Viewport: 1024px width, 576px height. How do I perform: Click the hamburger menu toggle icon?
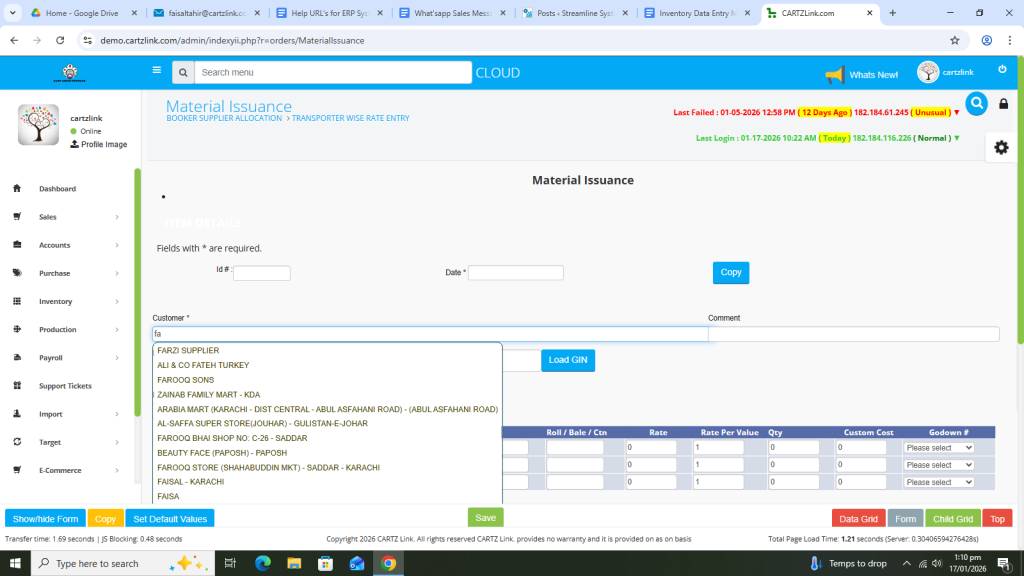click(156, 71)
